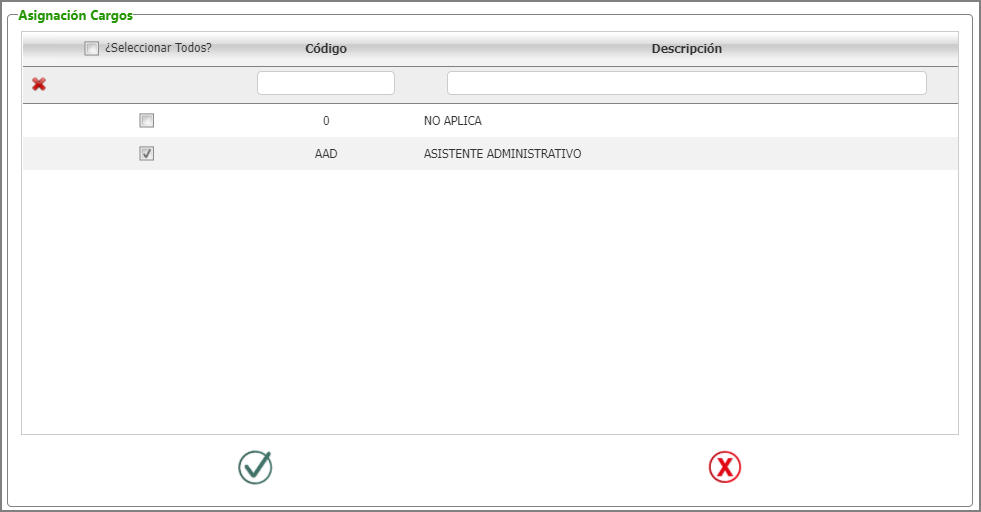Confirm assignment with green checkmark icon
Viewport: 981px width, 512px height.
[255, 467]
